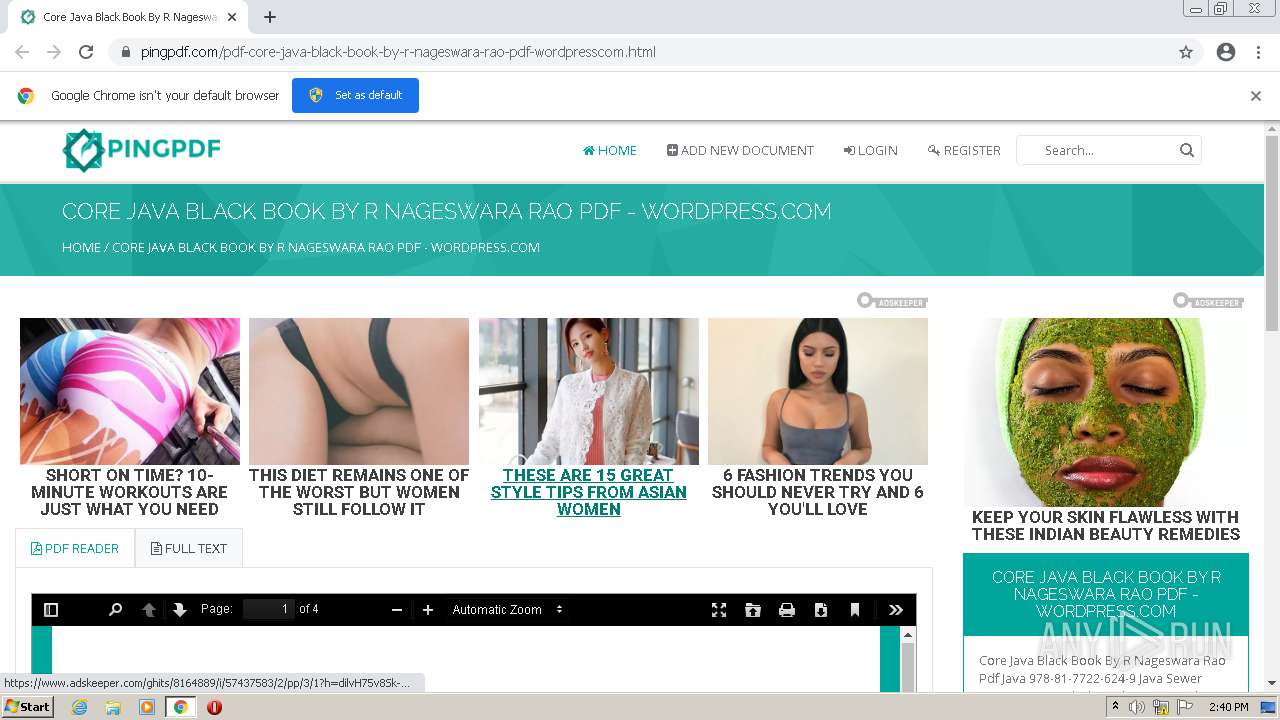Click Chrome taskbar icon

(180, 707)
